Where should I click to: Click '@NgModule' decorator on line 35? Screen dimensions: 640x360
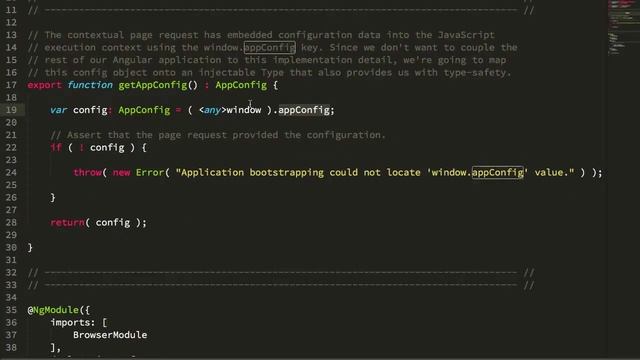tap(53, 310)
